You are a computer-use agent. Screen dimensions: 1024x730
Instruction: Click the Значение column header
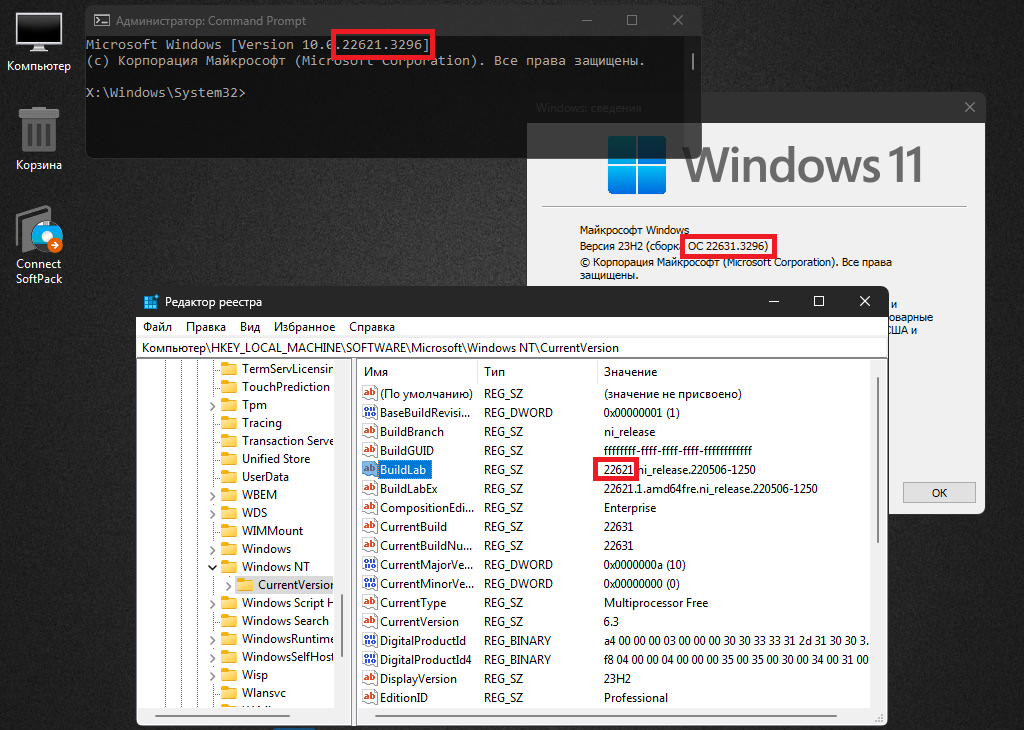734,372
